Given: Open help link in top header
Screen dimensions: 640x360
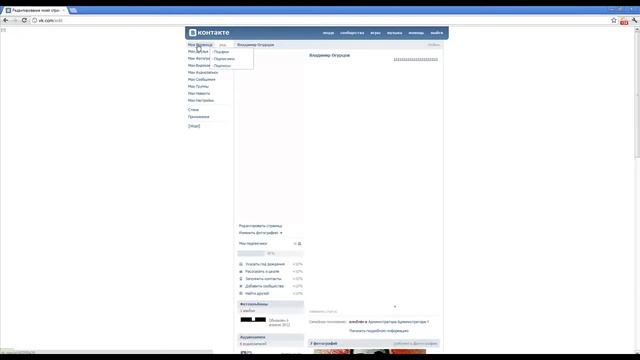Looking at the screenshot, I should [416, 33].
